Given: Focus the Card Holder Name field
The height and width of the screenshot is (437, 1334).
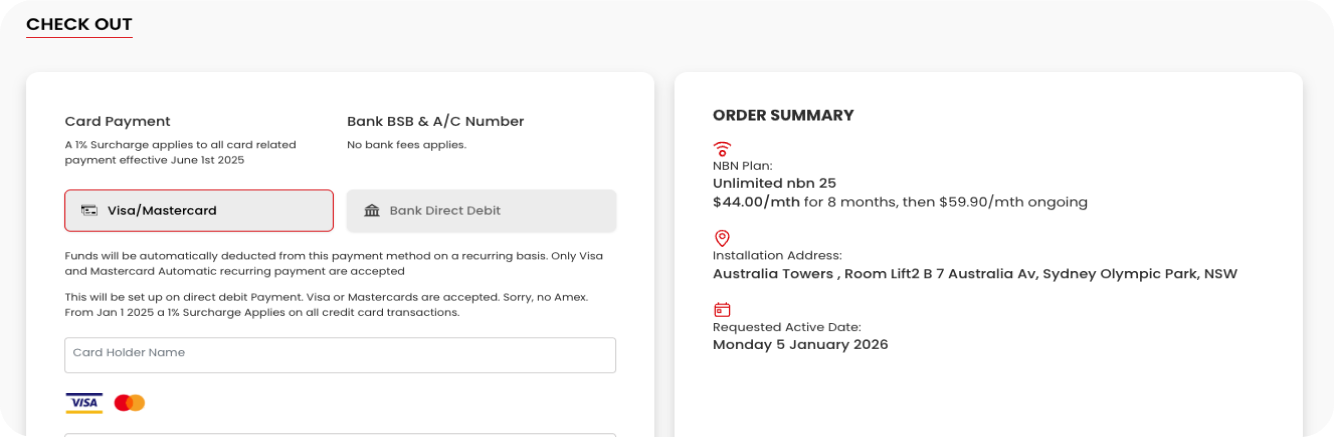Looking at the screenshot, I should 340,355.
